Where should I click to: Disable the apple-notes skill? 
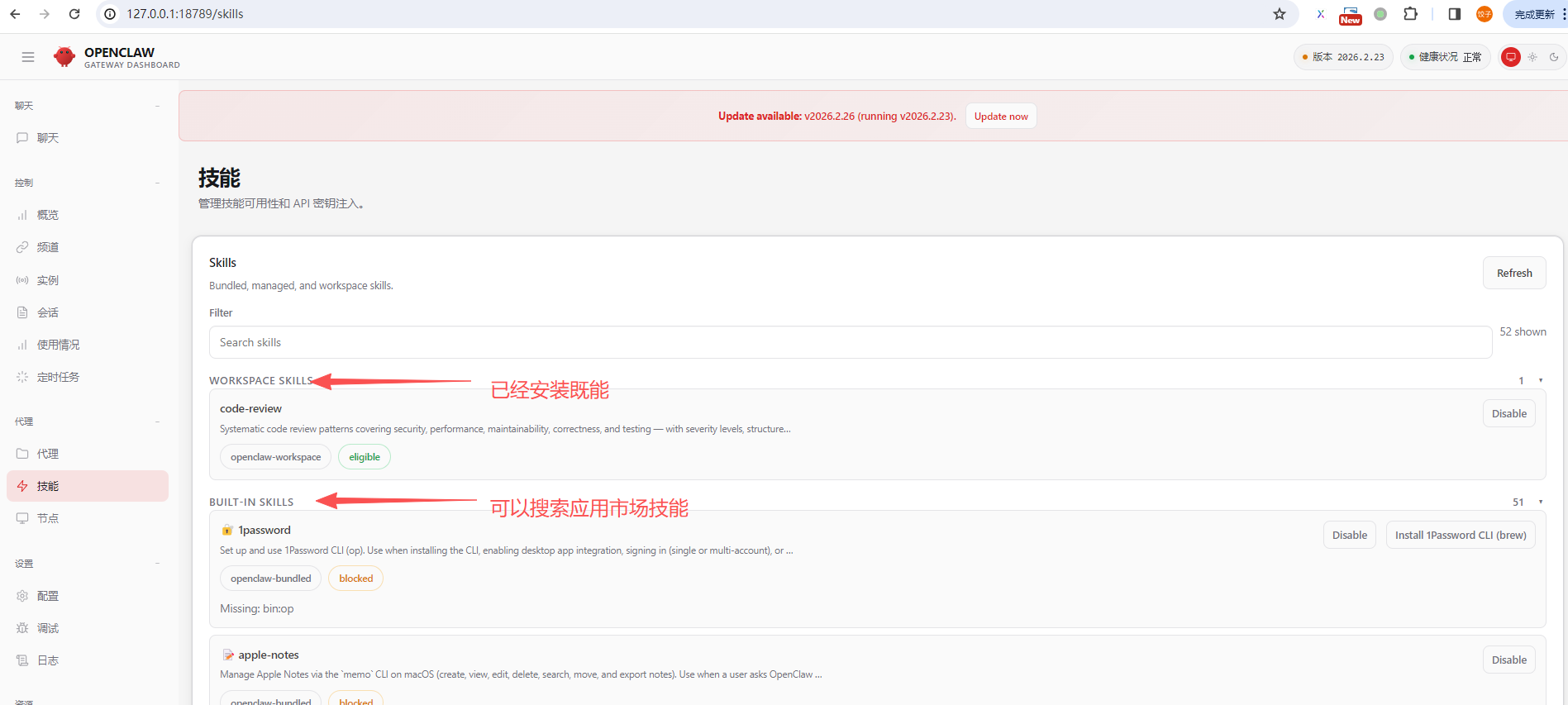click(1508, 660)
